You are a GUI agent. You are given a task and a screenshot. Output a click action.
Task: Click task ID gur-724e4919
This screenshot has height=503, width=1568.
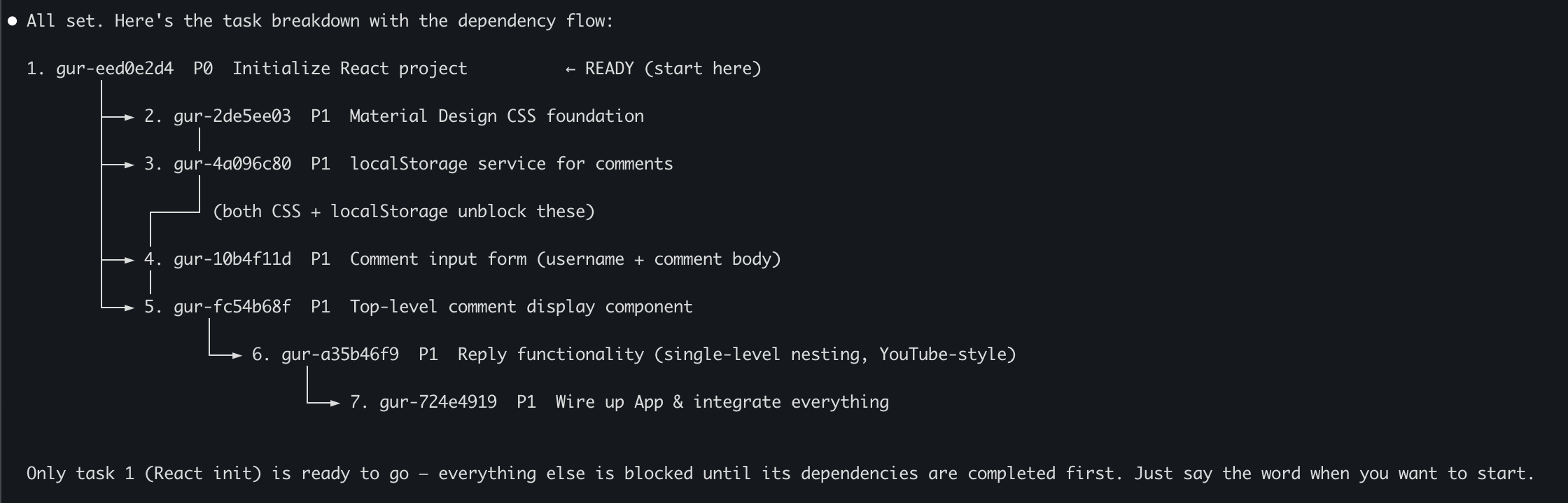pyautogui.click(x=438, y=402)
